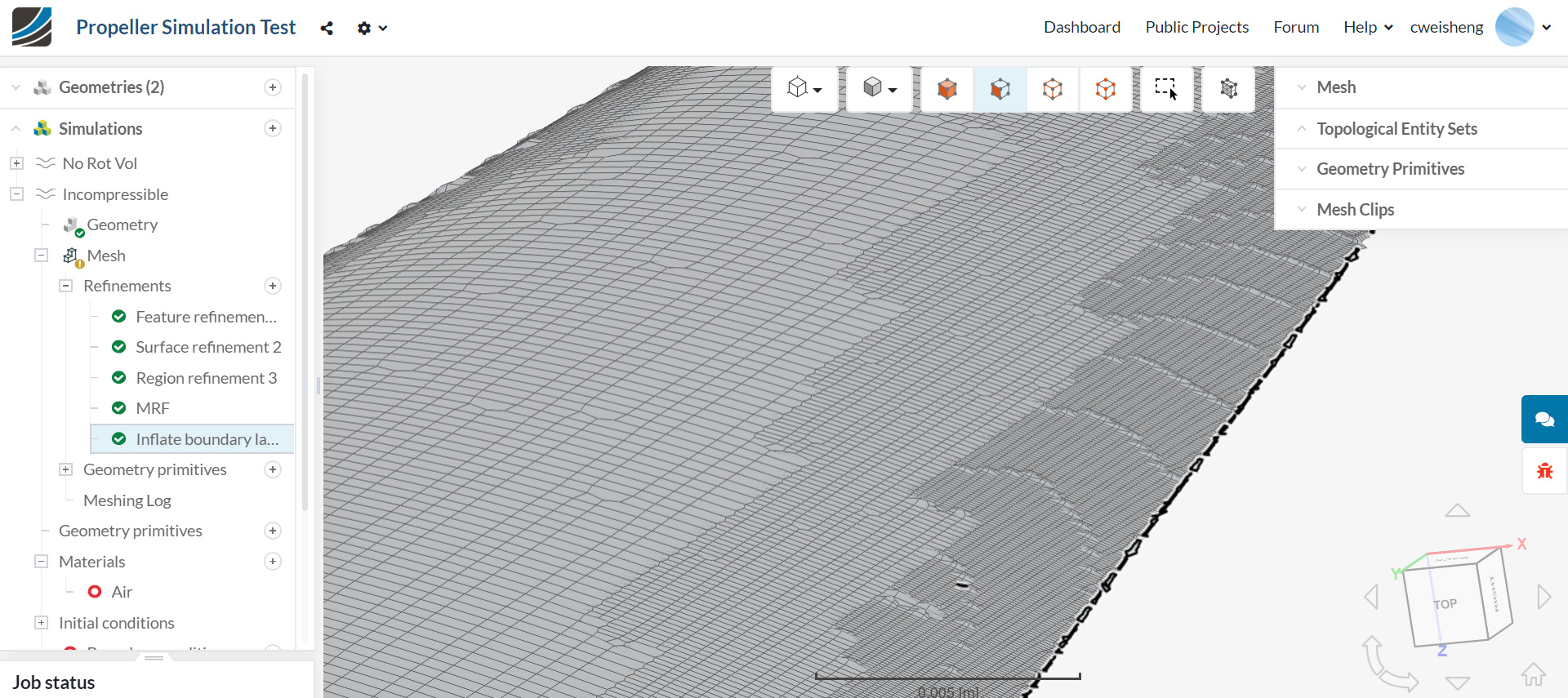The width and height of the screenshot is (1568, 698).
Task: Add a material with plus button
Action: tap(273, 561)
